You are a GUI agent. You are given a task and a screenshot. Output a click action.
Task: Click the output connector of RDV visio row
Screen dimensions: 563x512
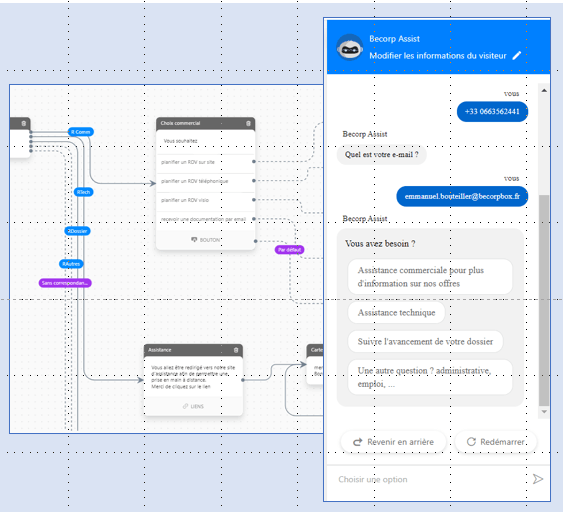point(254,200)
